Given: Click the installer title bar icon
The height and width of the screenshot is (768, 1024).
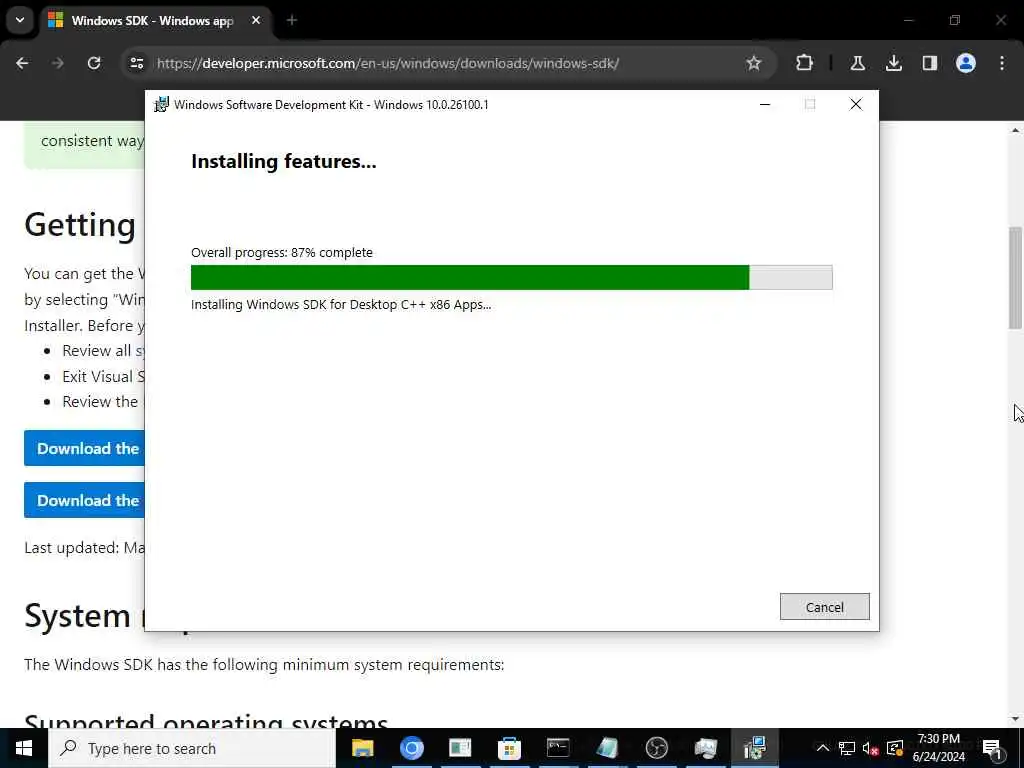Looking at the screenshot, I should 161,104.
